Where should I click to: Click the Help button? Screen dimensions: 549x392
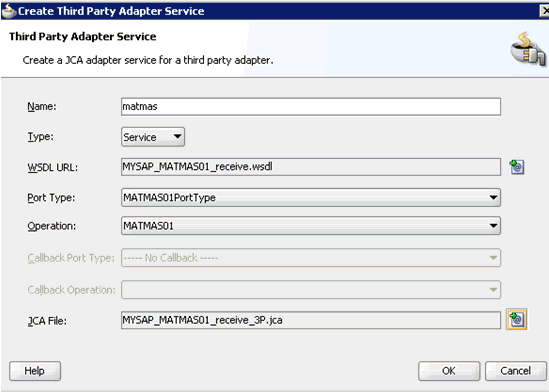(35, 371)
